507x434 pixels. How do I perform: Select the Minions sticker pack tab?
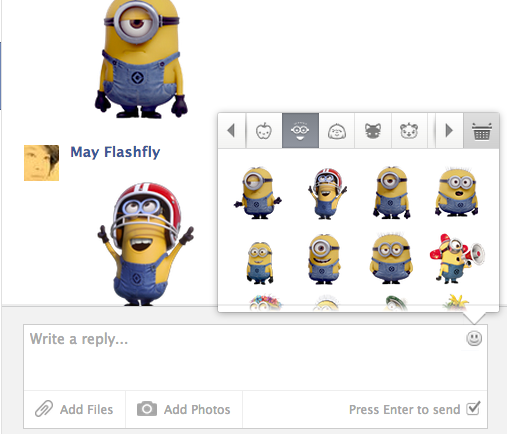[300, 131]
